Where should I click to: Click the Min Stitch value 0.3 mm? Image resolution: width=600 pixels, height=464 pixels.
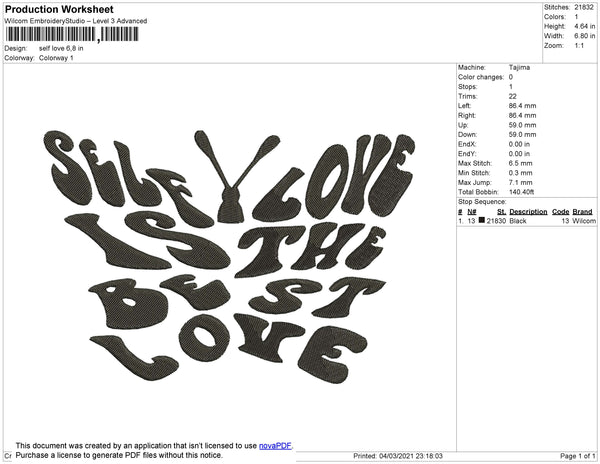[x=520, y=173]
